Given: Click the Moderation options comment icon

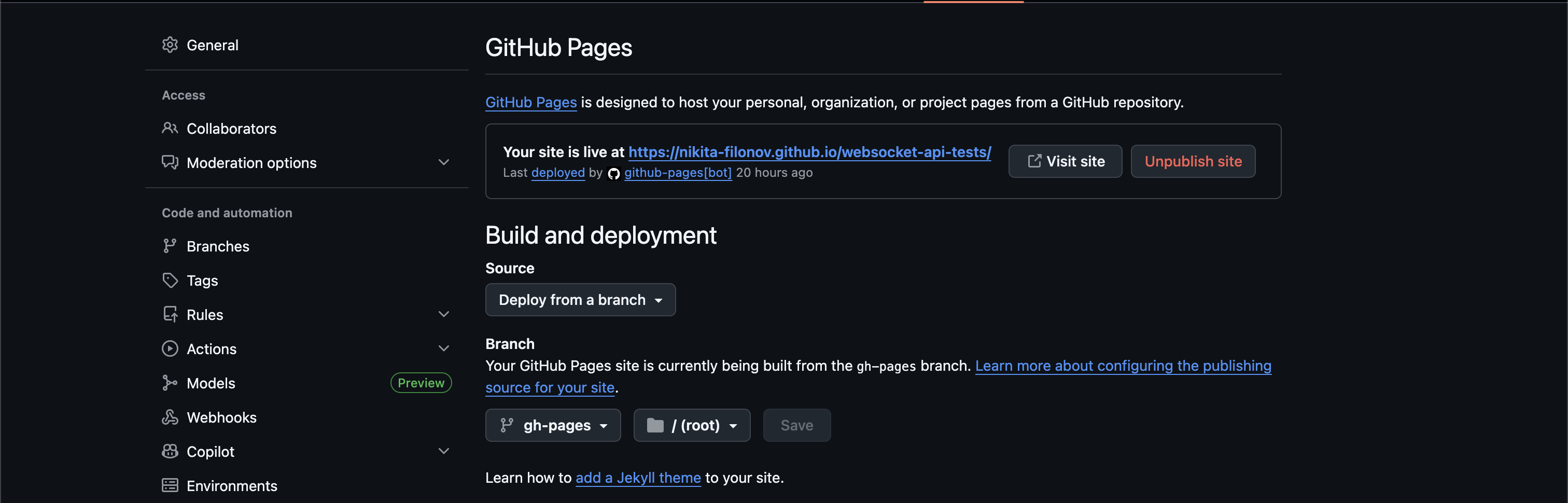Looking at the screenshot, I should point(170,163).
